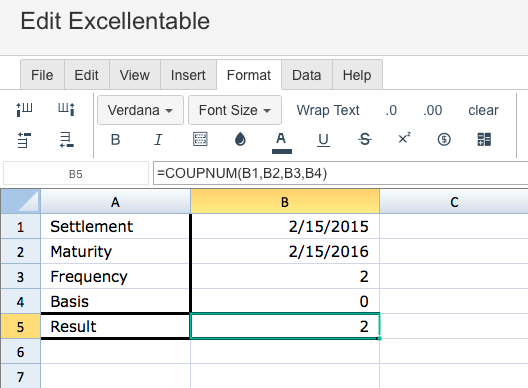Switch to the Insert tab

(188, 75)
